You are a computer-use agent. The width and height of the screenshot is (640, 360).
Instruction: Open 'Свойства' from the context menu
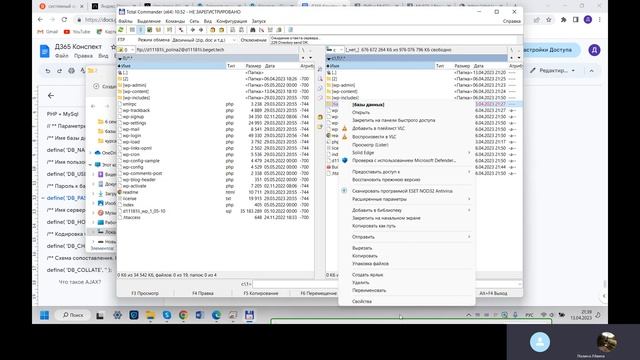362,301
